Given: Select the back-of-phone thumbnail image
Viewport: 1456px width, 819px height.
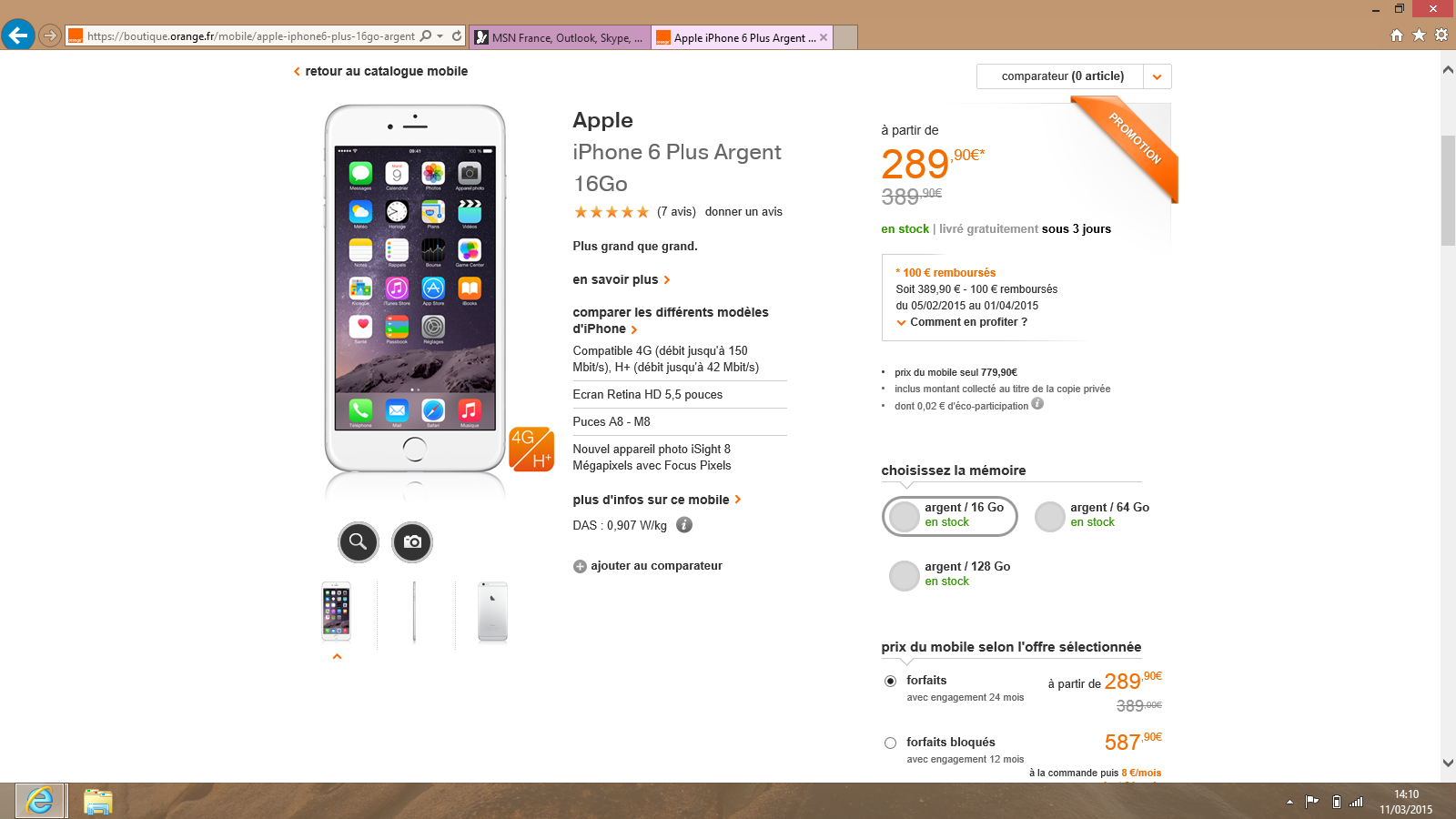Looking at the screenshot, I should (492, 612).
